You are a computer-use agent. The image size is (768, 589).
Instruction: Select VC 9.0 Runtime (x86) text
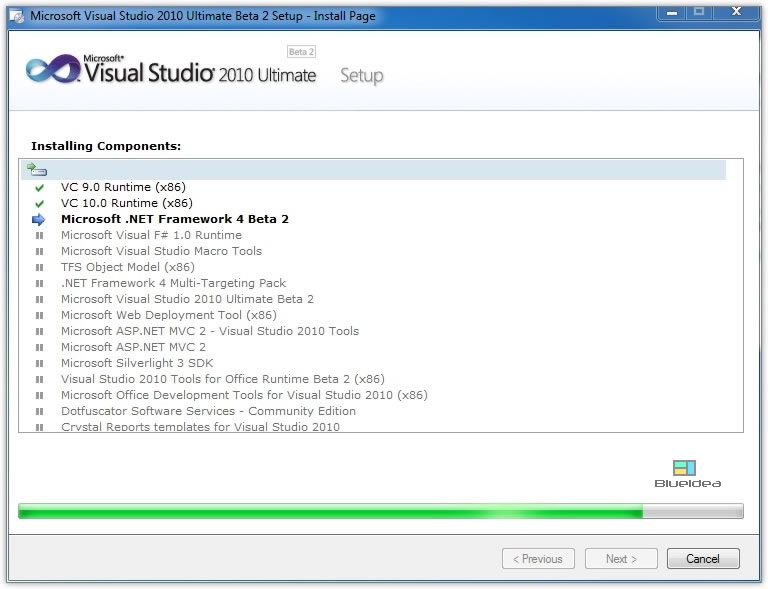tap(123, 188)
